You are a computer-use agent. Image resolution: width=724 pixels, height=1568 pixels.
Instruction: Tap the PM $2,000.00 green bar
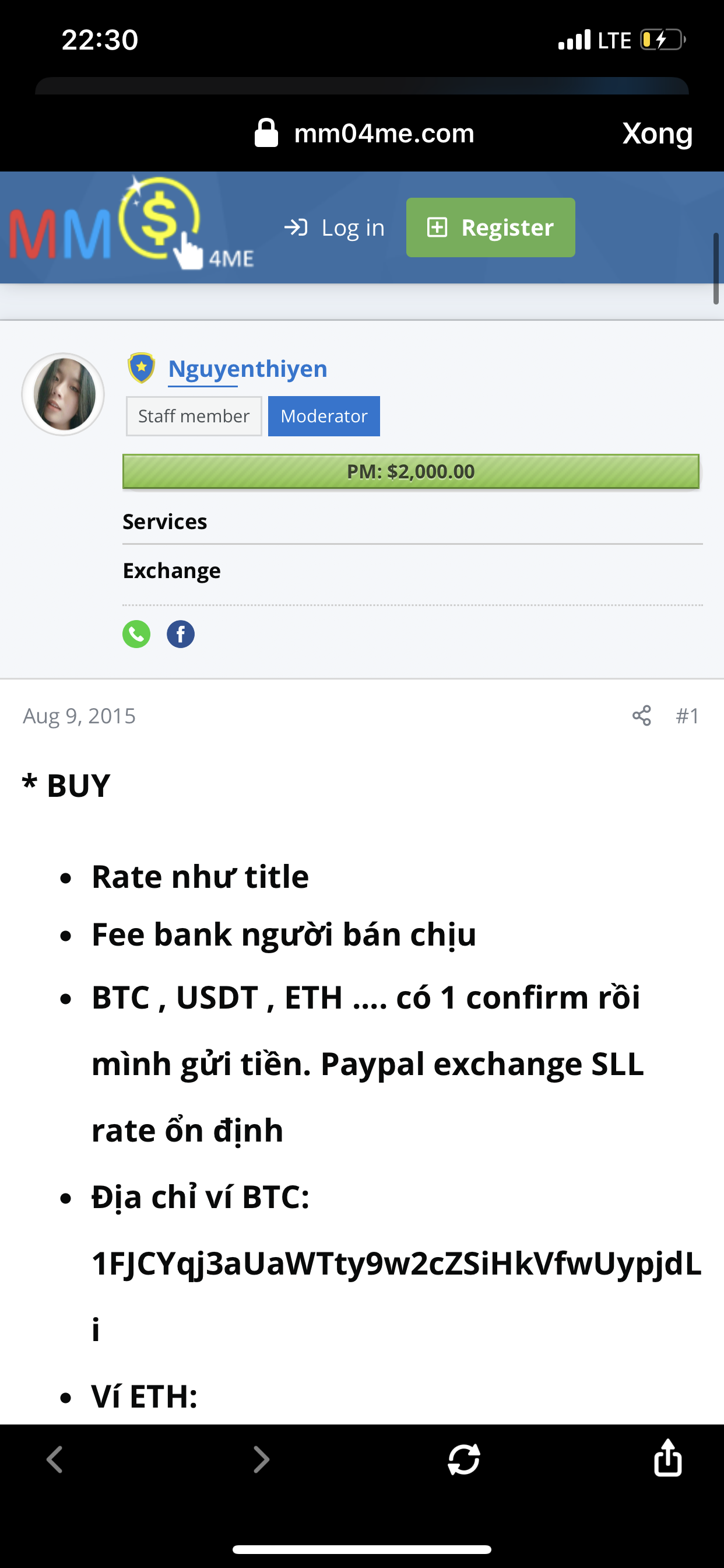point(410,471)
